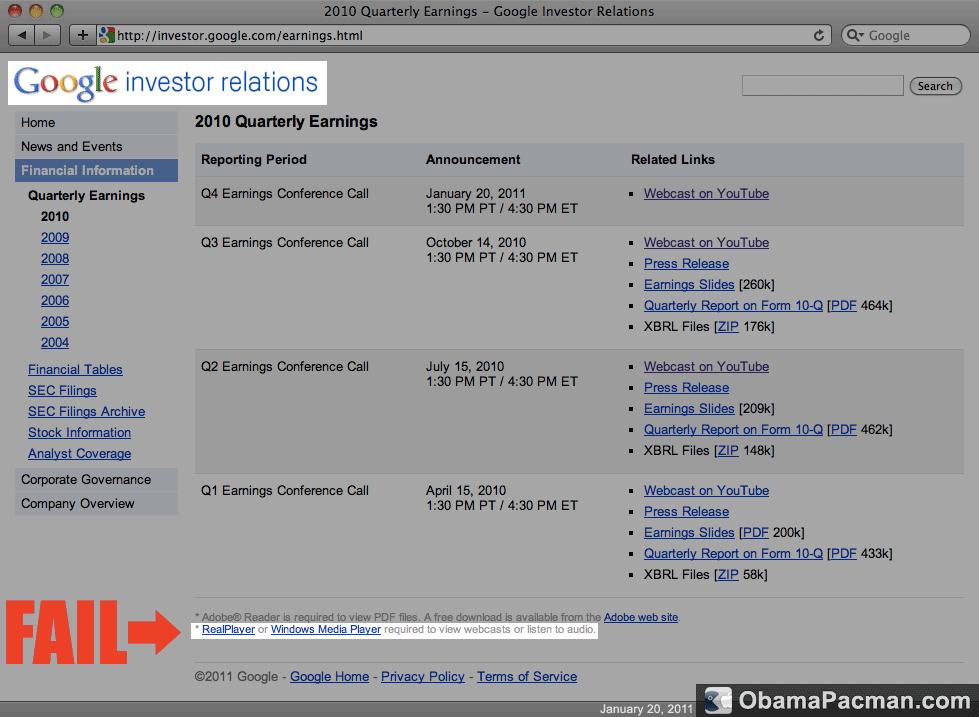This screenshot has width=979, height=717.
Task: Open Corporate Governance section
Action: (96, 480)
